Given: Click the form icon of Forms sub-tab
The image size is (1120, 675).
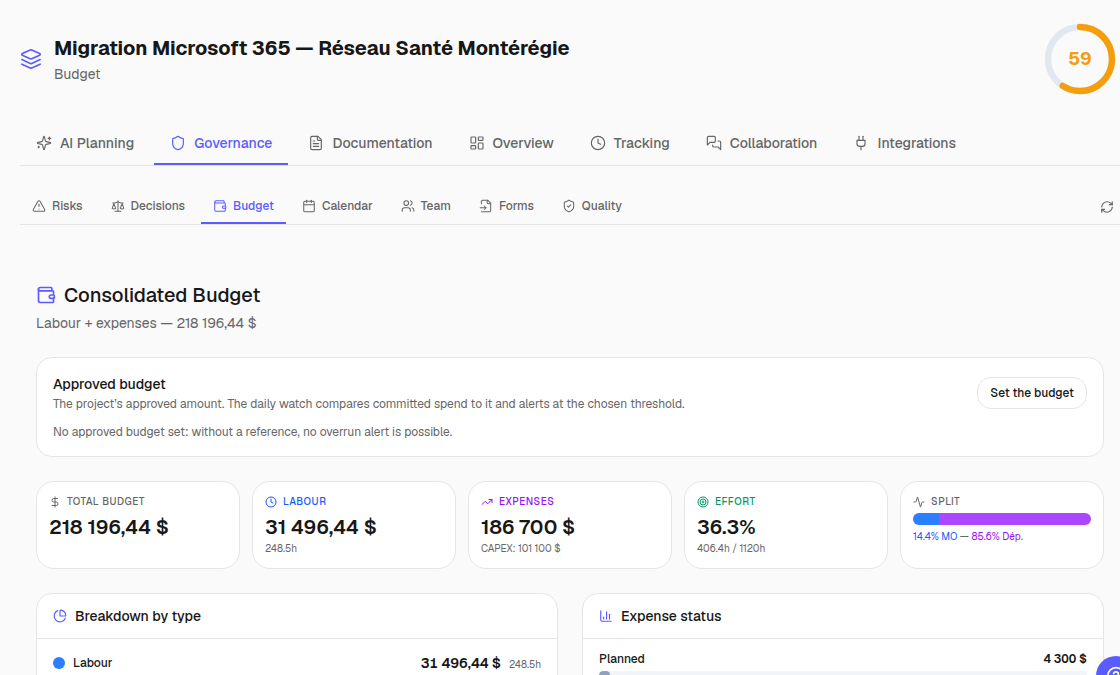Looking at the screenshot, I should click(486, 206).
